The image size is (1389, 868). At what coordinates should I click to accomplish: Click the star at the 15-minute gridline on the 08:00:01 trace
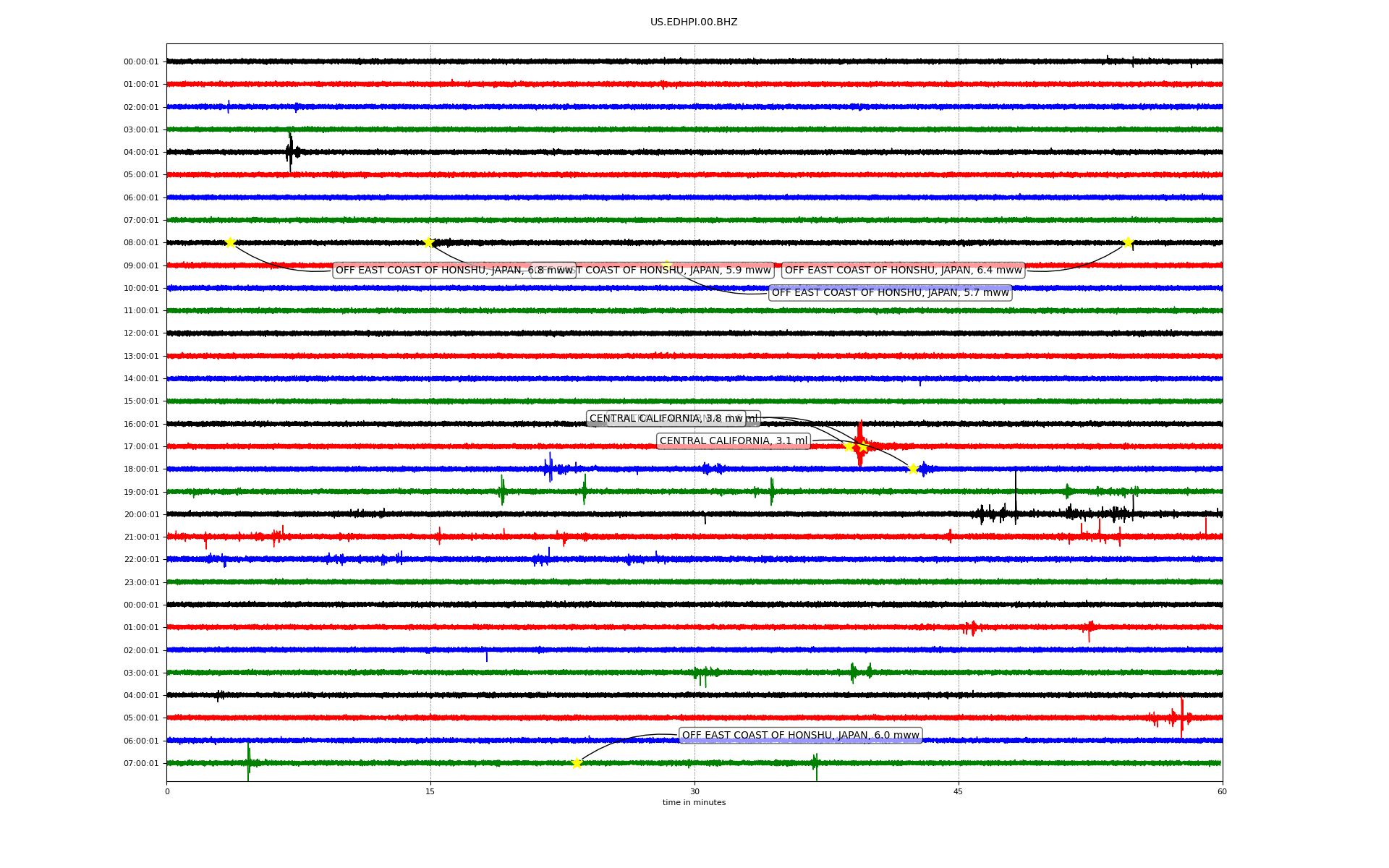click(428, 242)
